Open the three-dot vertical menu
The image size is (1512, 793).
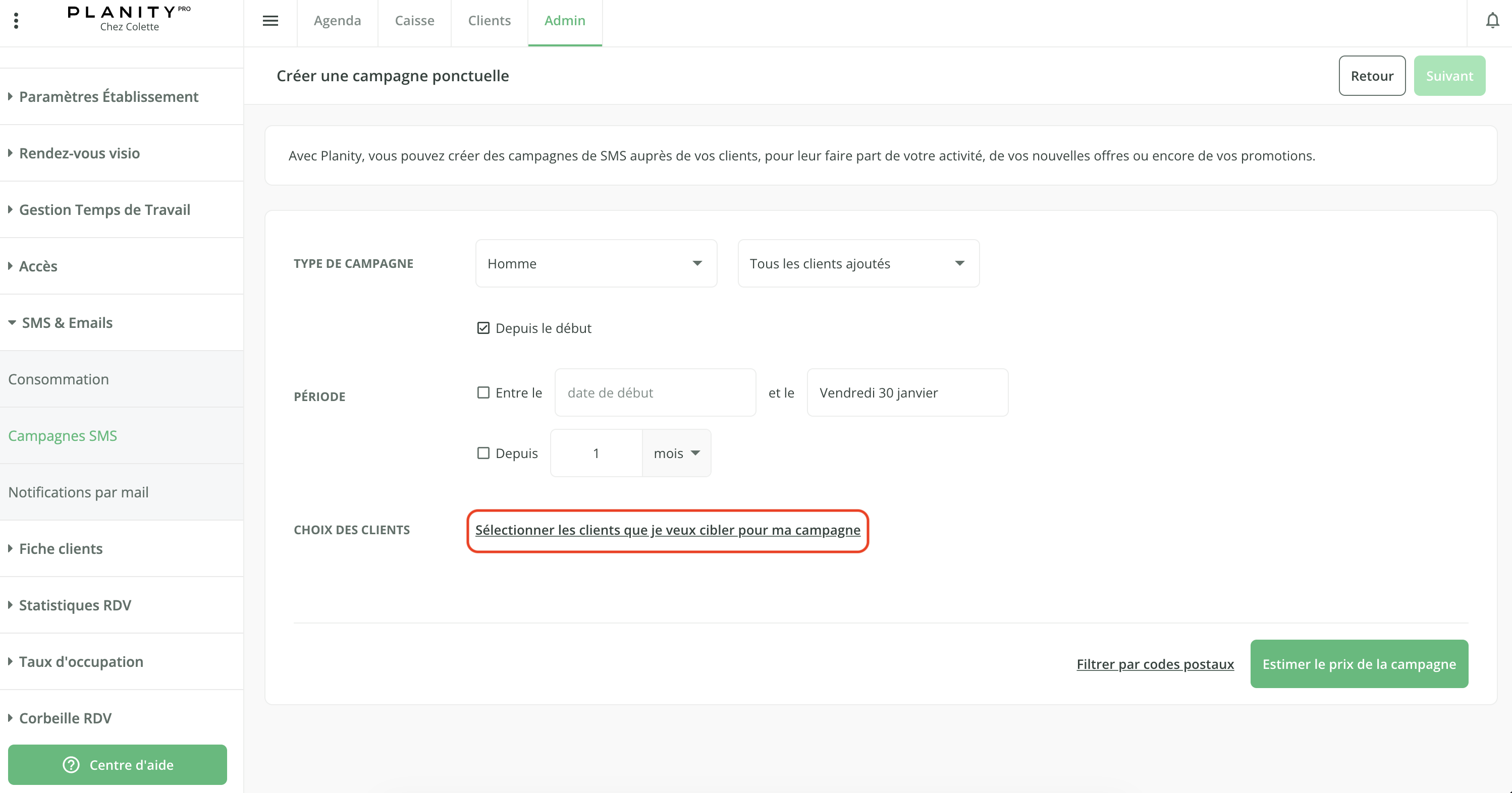(x=16, y=21)
